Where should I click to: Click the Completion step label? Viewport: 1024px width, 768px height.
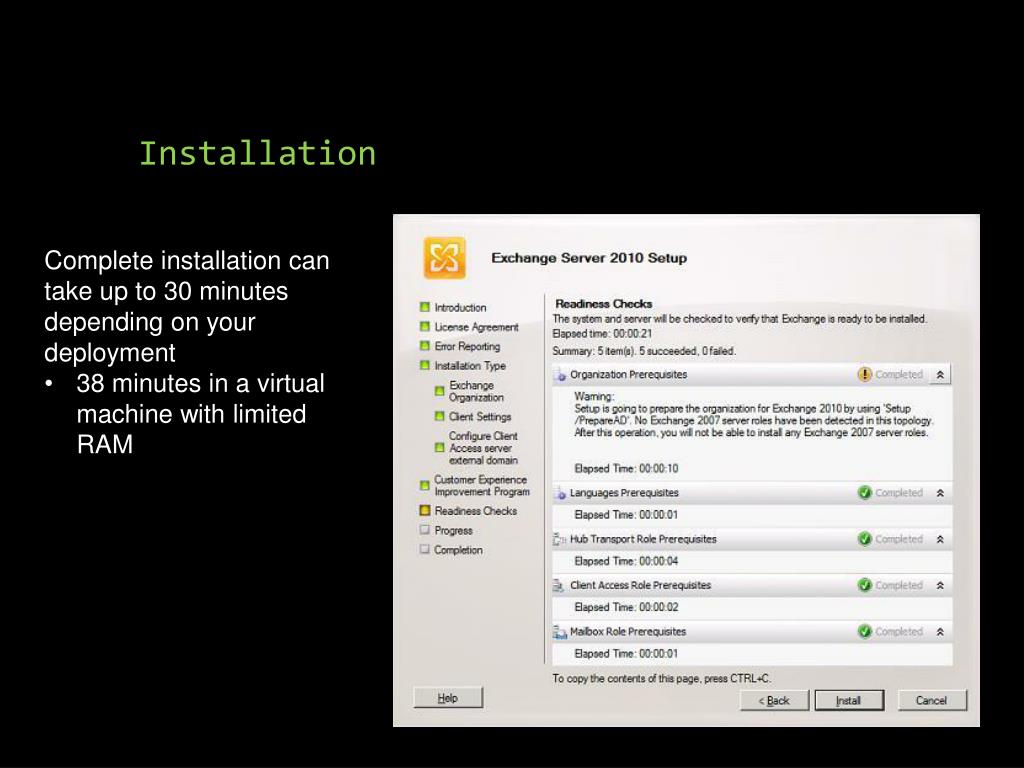[x=458, y=550]
